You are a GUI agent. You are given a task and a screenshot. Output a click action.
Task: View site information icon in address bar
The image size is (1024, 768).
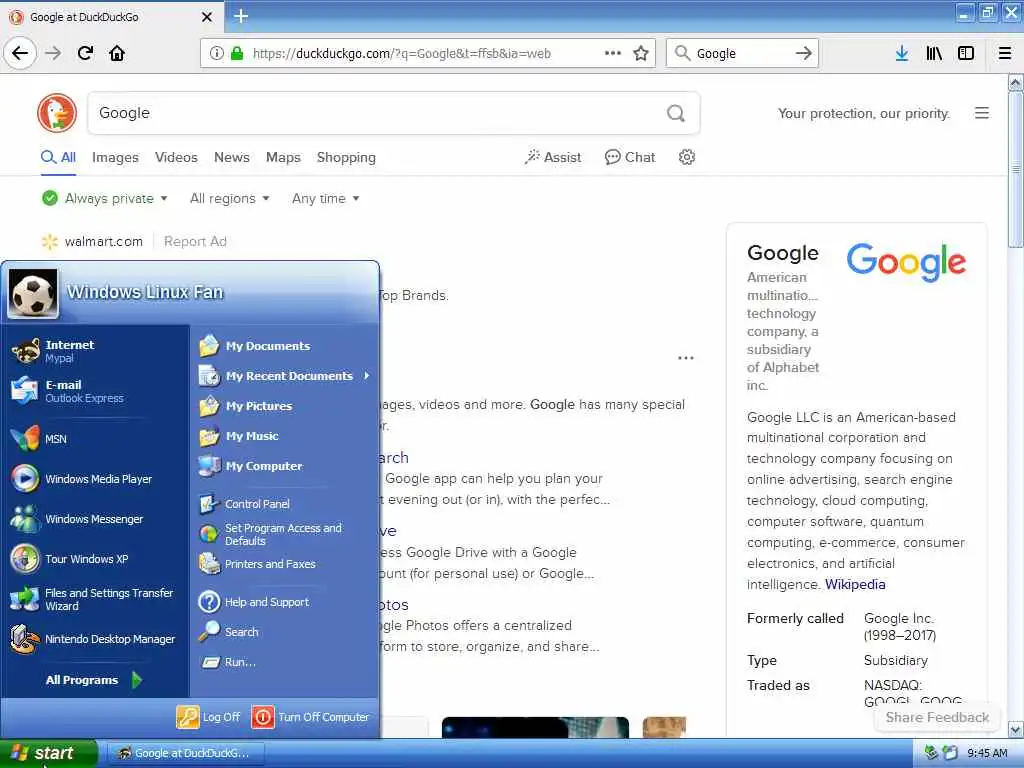(216, 53)
